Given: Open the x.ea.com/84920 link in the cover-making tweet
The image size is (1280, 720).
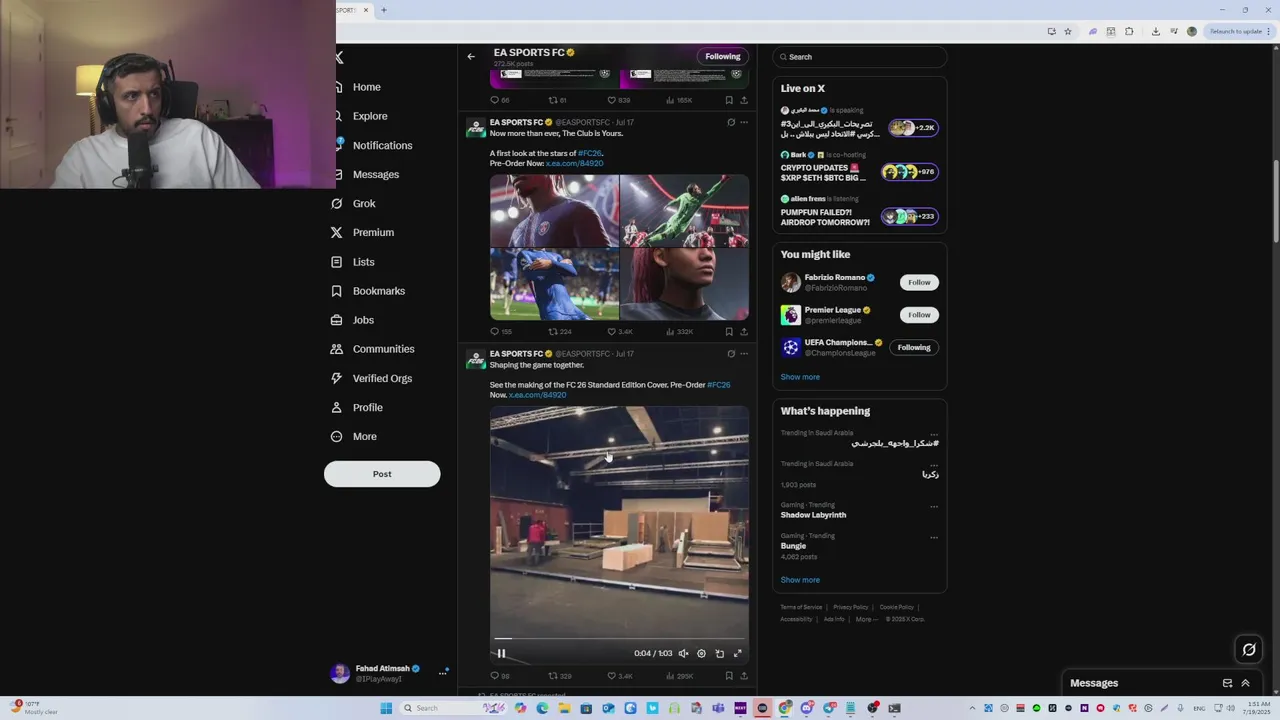Looking at the screenshot, I should (537, 395).
